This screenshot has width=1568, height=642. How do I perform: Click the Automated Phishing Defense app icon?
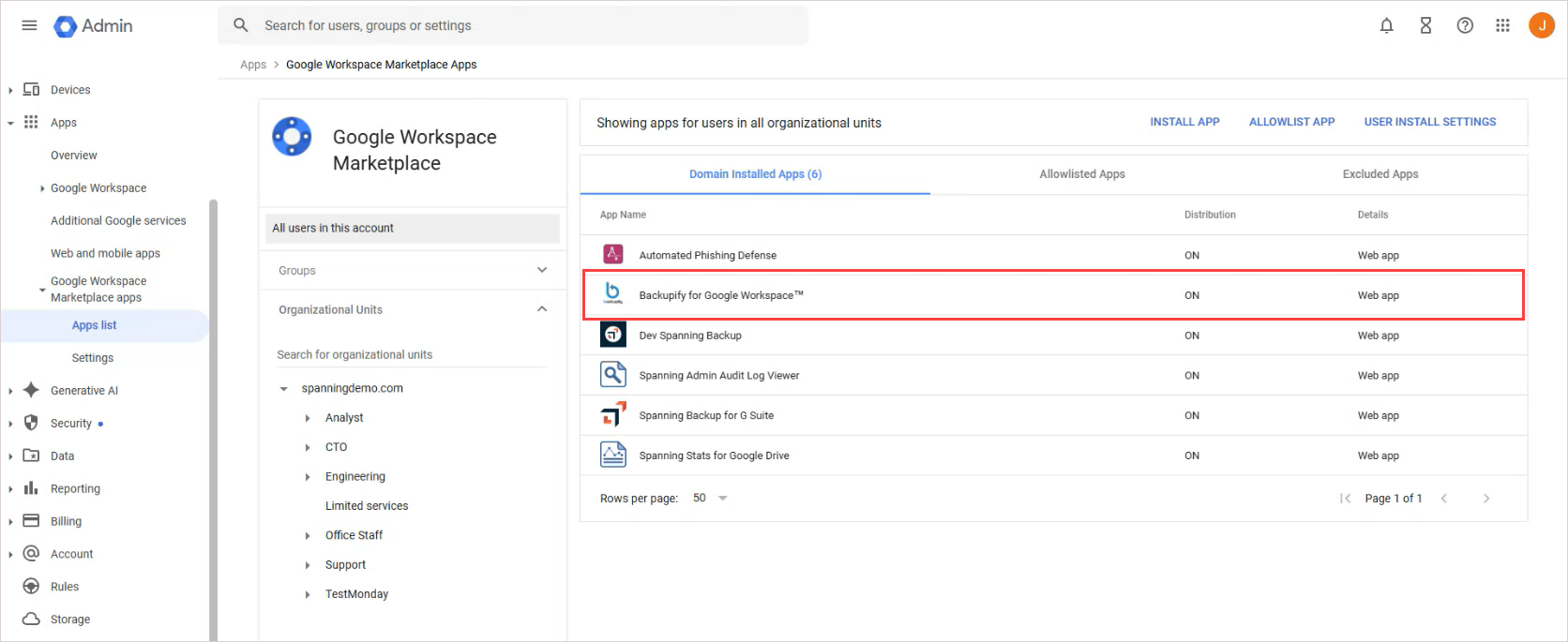613,254
